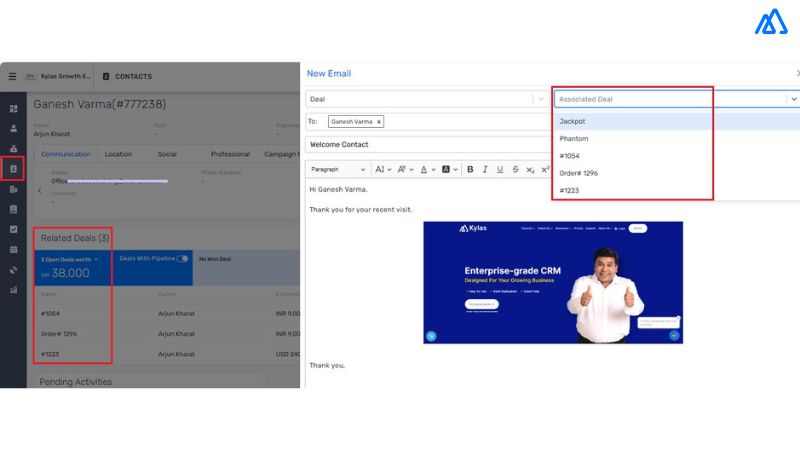Apply italic formatting in email editor

tap(485, 169)
